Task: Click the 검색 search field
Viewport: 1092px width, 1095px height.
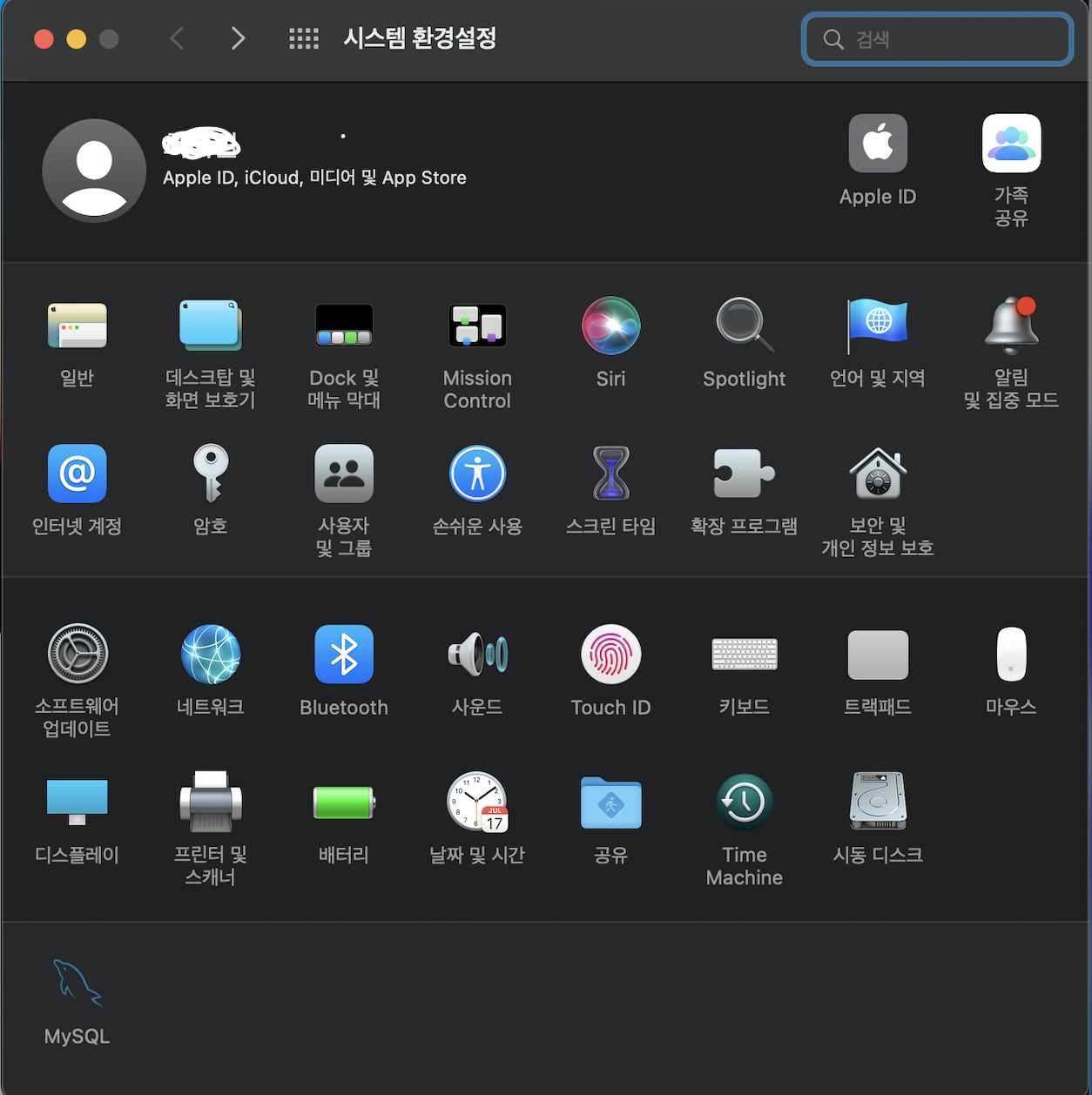Action: (x=937, y=39)
